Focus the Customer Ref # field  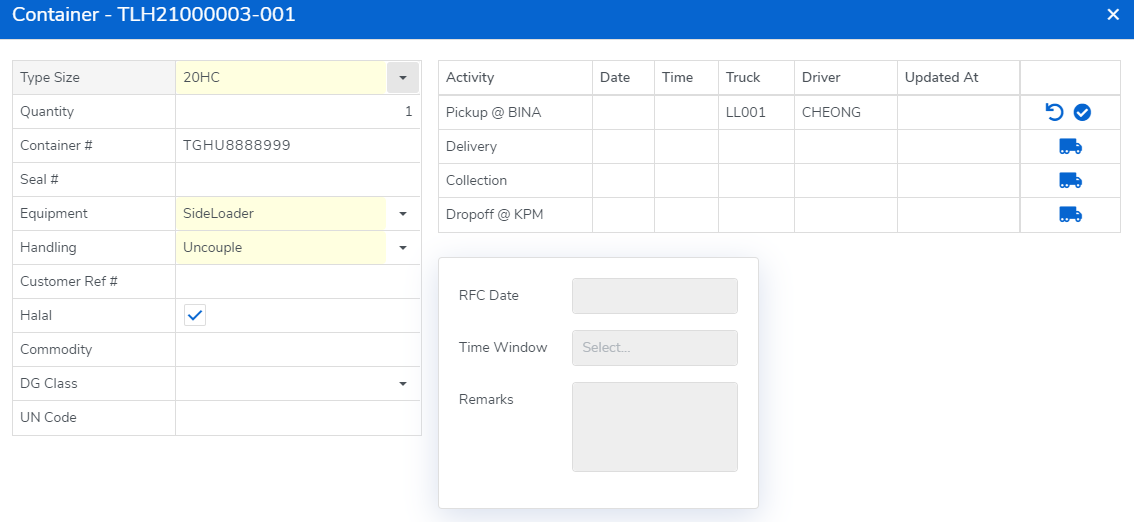(x=297, y=282)
